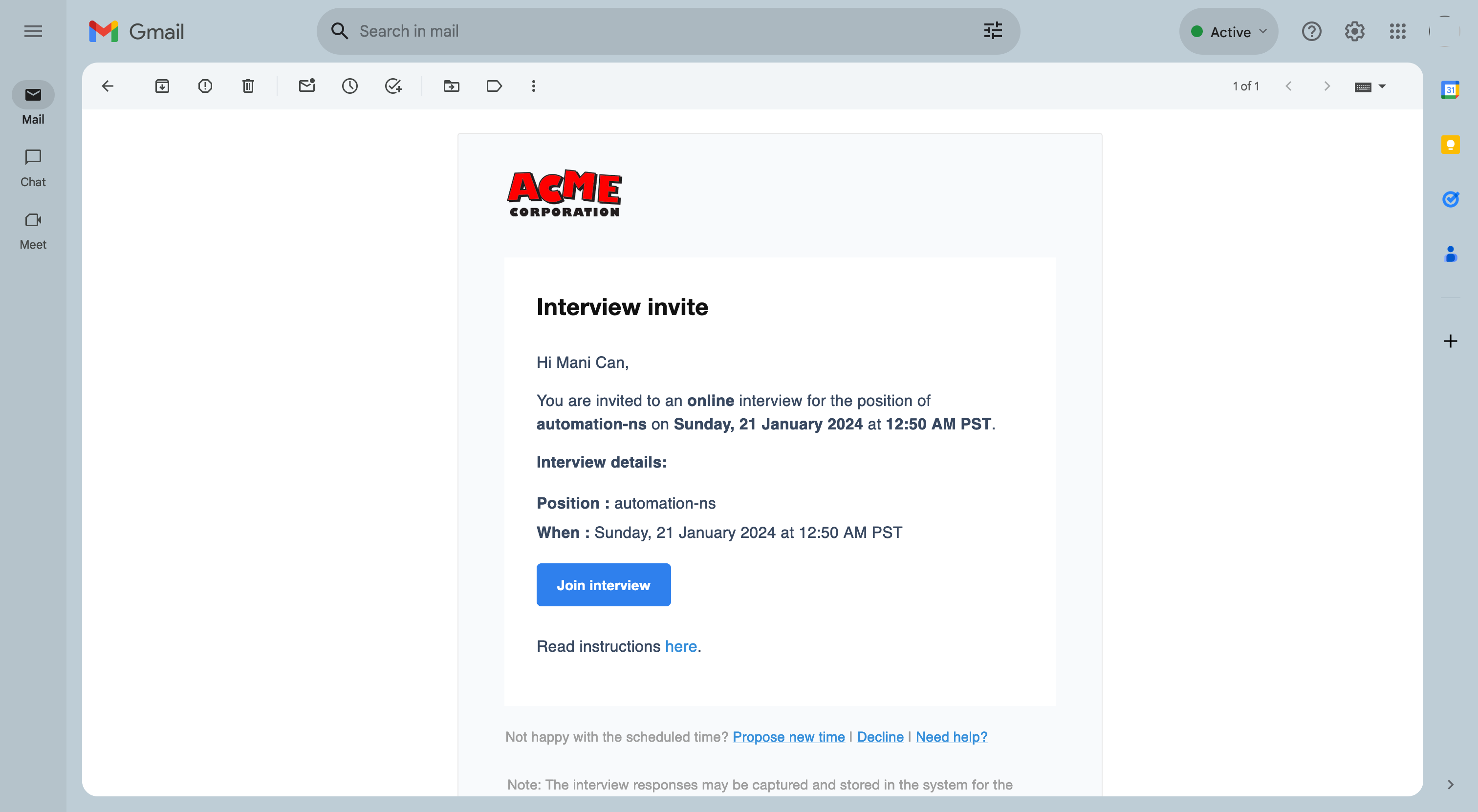Image resolution: width=1478 pixels, height=812 pixels.
Task: Open the Move to folder icon
Action: click(x=451, y=86)
